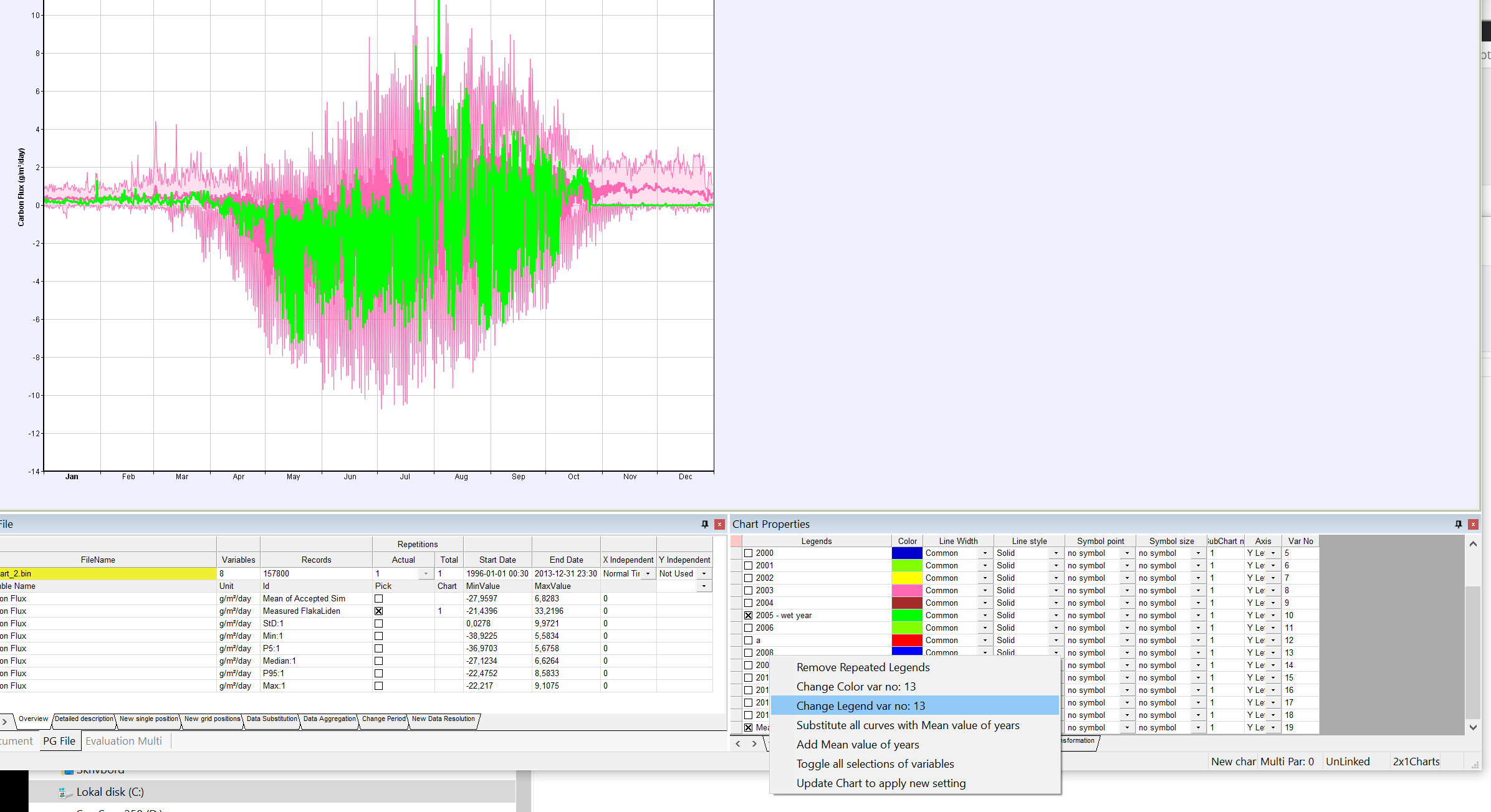Click red color swatch for legend a
This screenshot has height=812, width=1491.
907,641
